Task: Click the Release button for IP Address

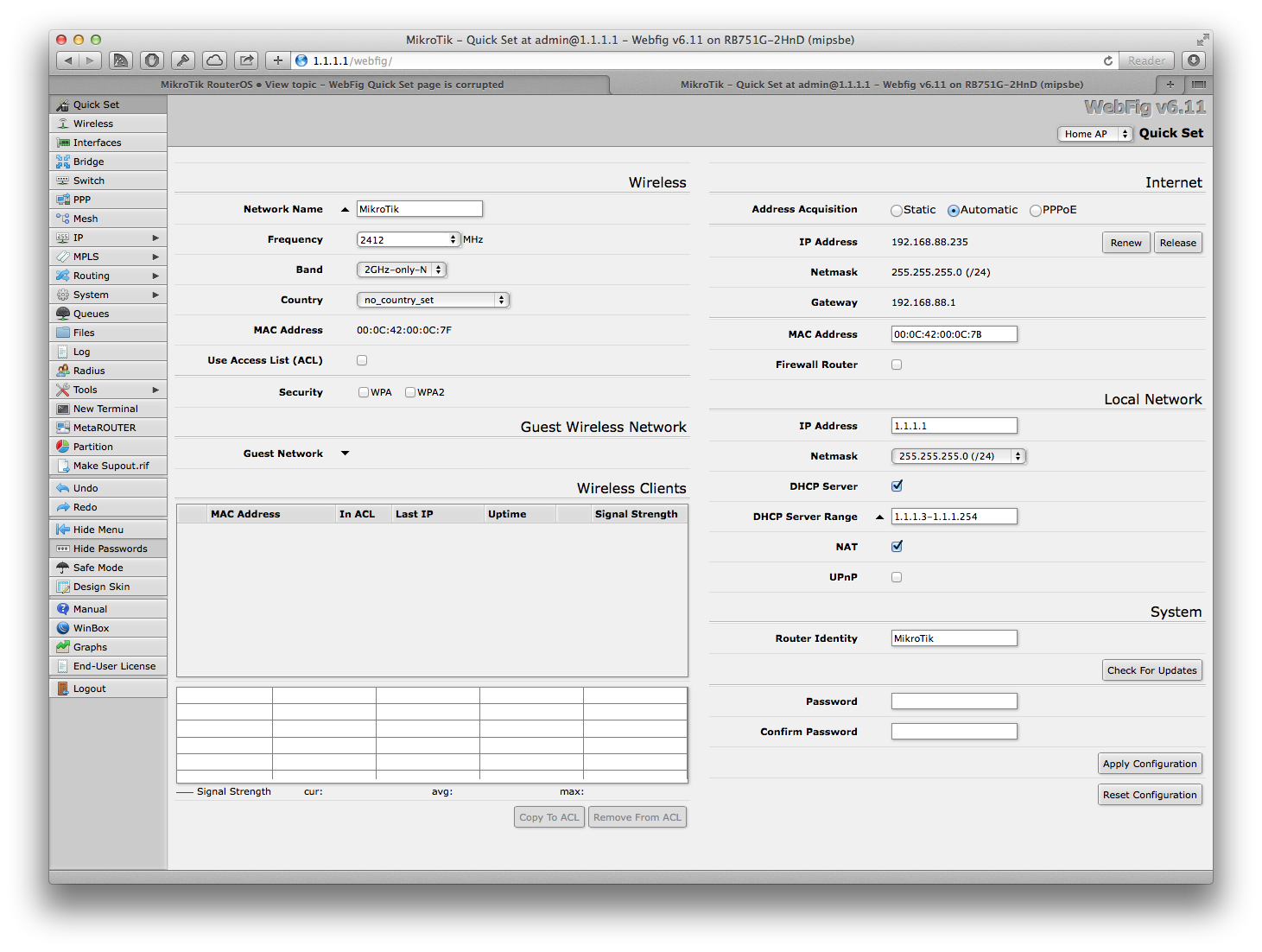Action: [x=1177, y=242]
